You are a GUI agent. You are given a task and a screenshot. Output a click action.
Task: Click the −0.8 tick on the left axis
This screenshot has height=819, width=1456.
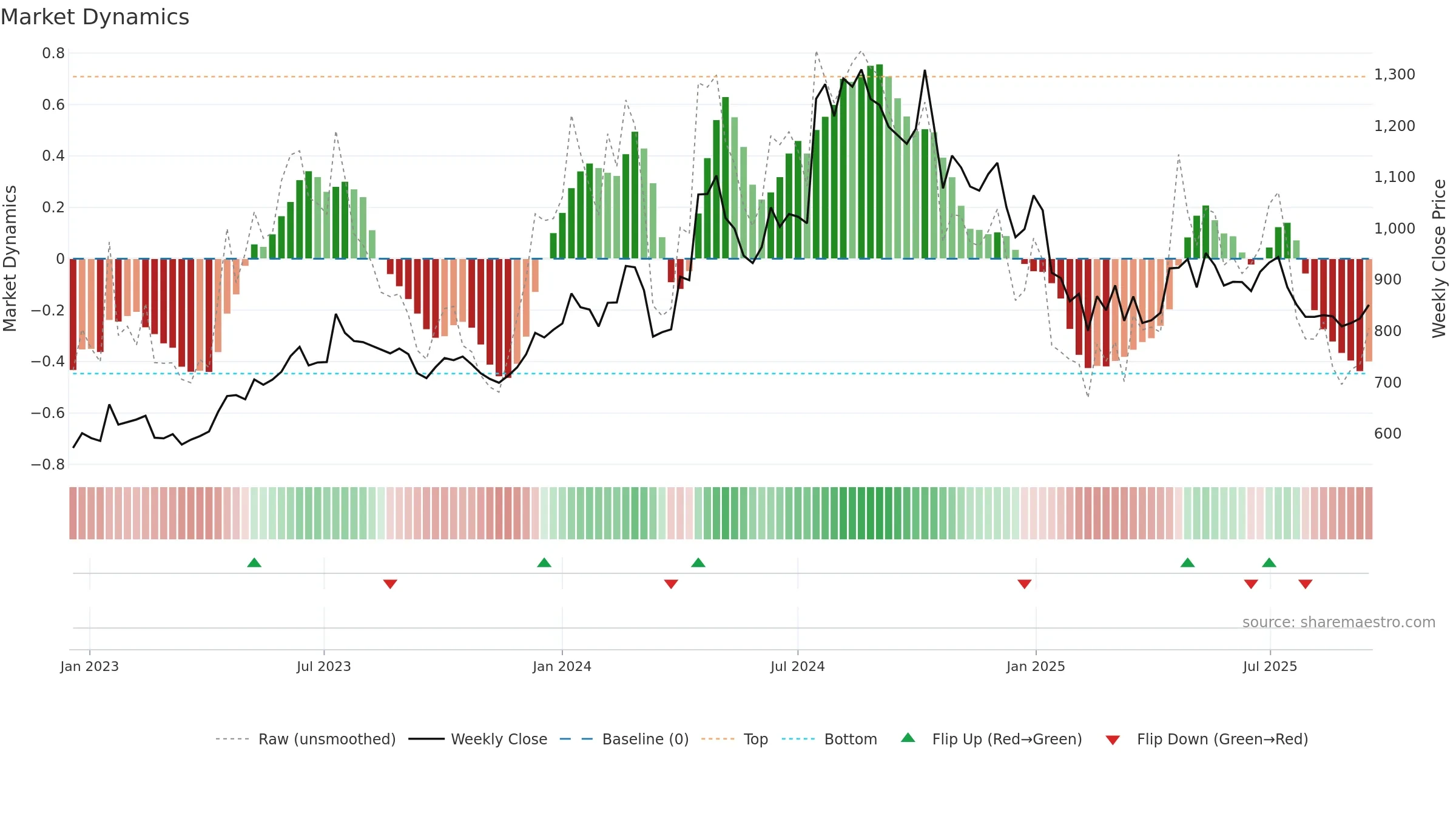click(48, 465)
